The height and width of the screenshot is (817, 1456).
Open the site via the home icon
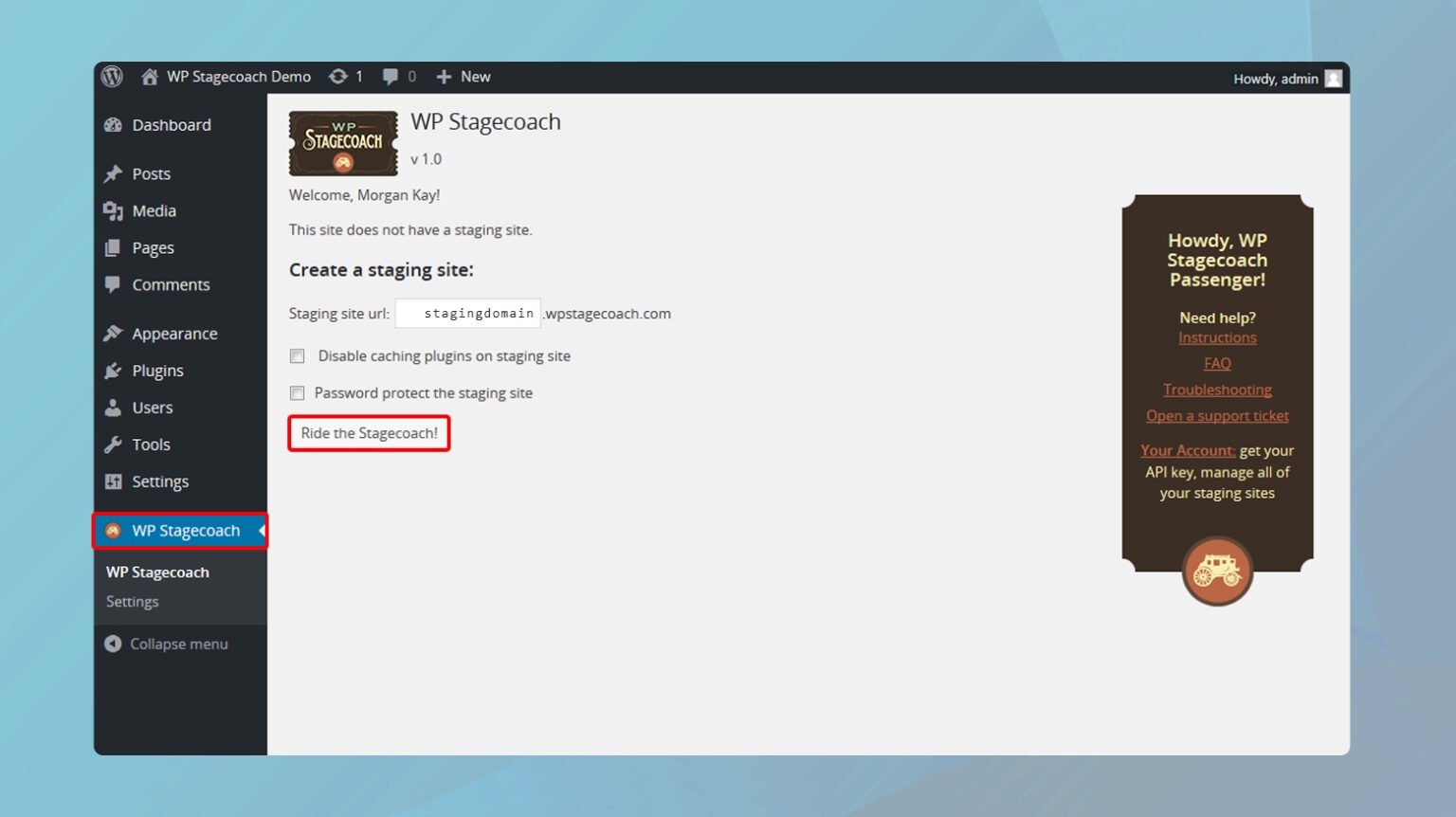pos(149,77)
